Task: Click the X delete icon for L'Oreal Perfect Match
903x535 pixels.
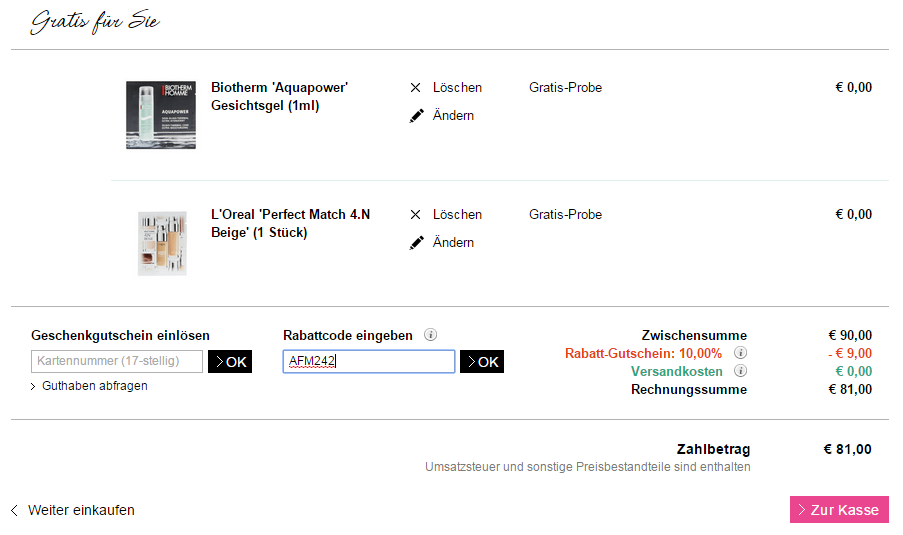Action: [x=415, y=215]
